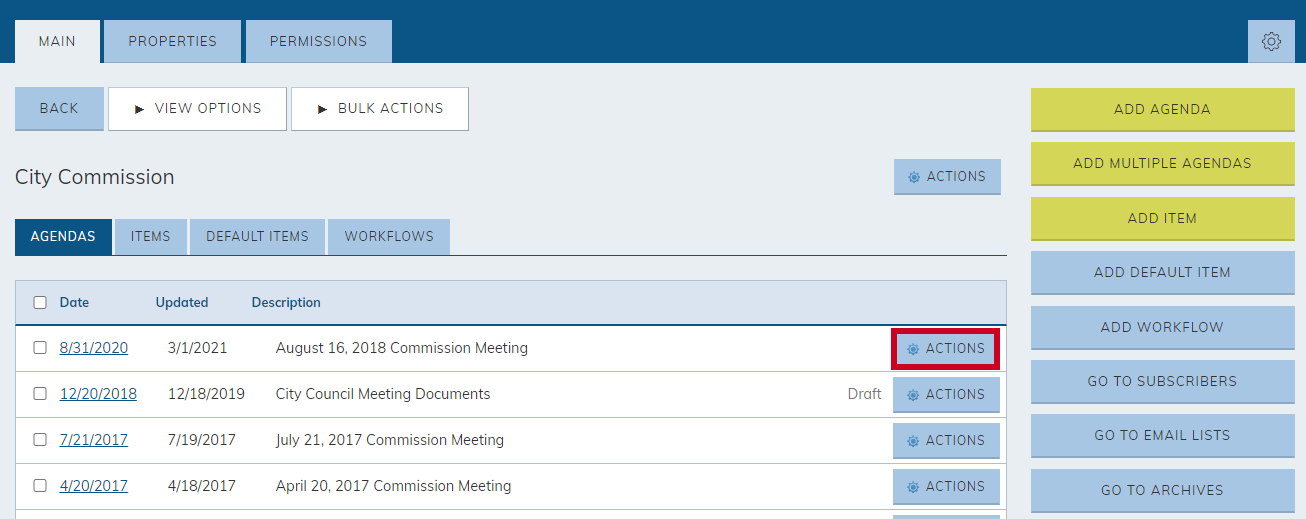
Task: Switch to the Workflows sub-tab
Action: (x=389, y=237)
